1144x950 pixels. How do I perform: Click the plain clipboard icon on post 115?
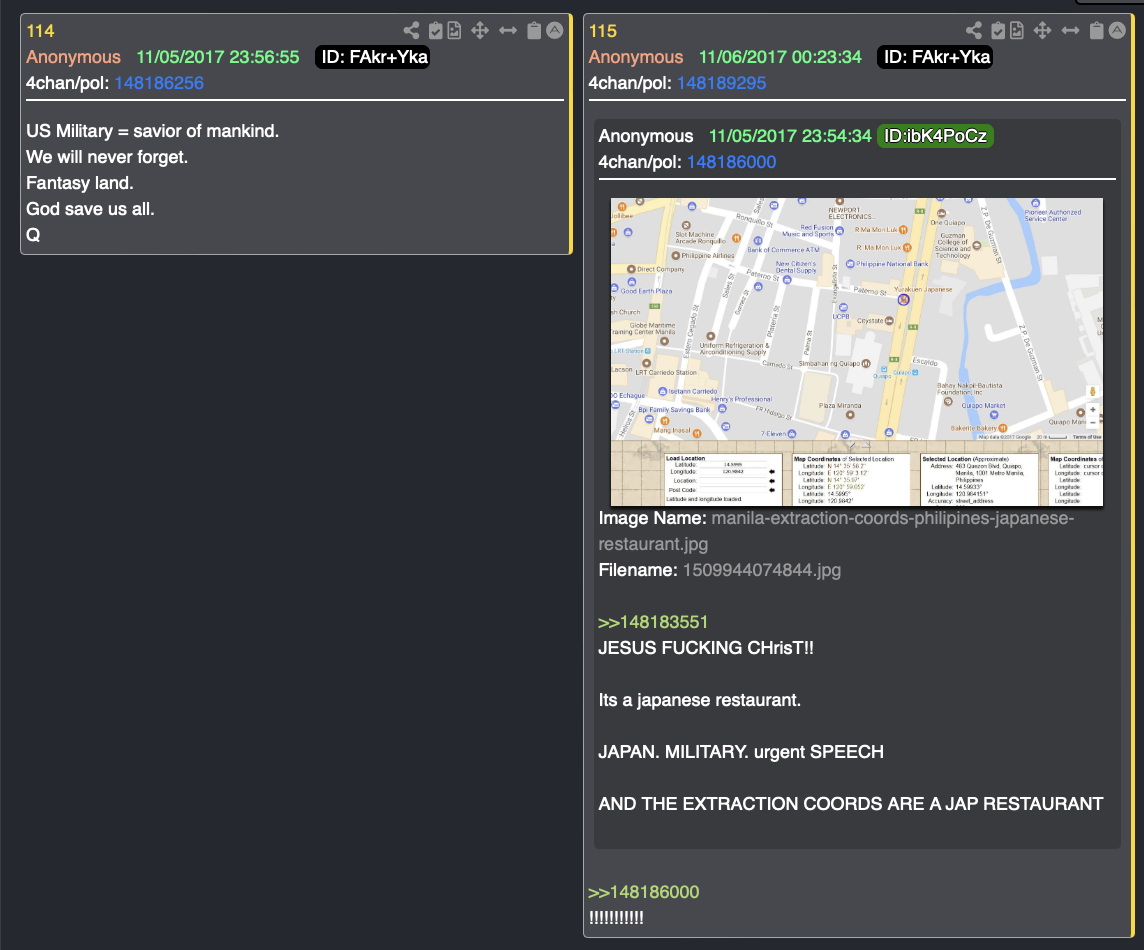(x=1097, y=30)
